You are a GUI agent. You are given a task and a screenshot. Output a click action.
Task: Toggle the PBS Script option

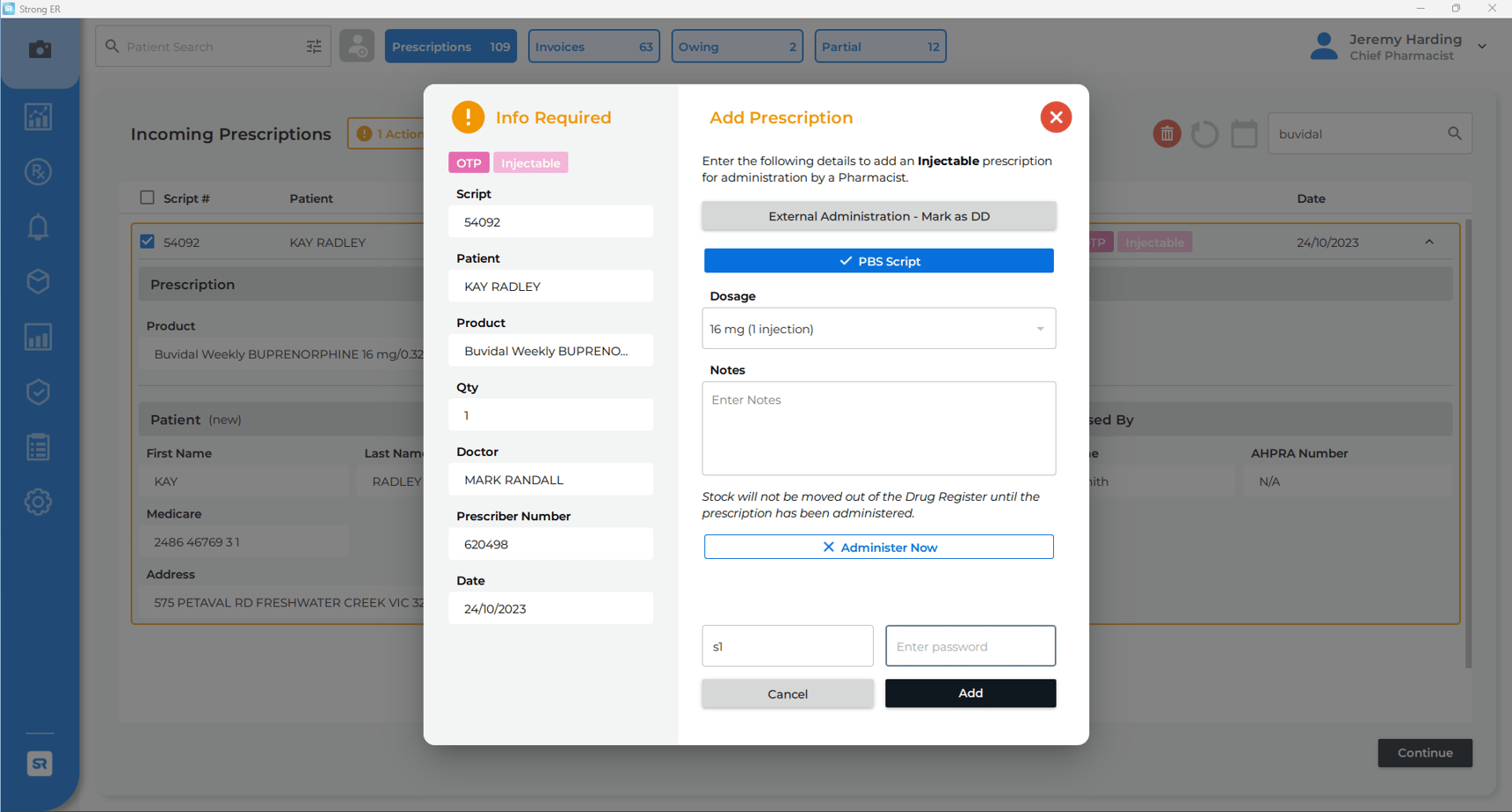pos(879,261)
